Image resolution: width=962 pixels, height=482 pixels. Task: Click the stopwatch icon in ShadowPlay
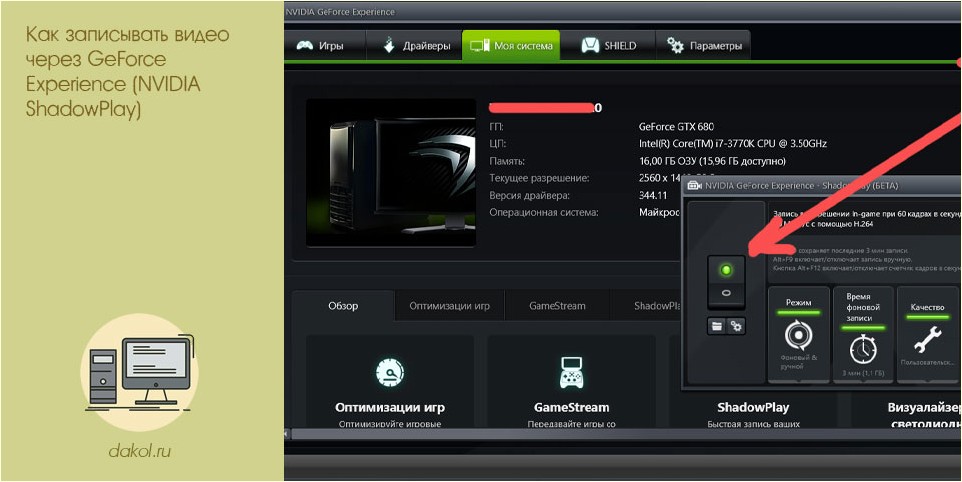(863, 349)
